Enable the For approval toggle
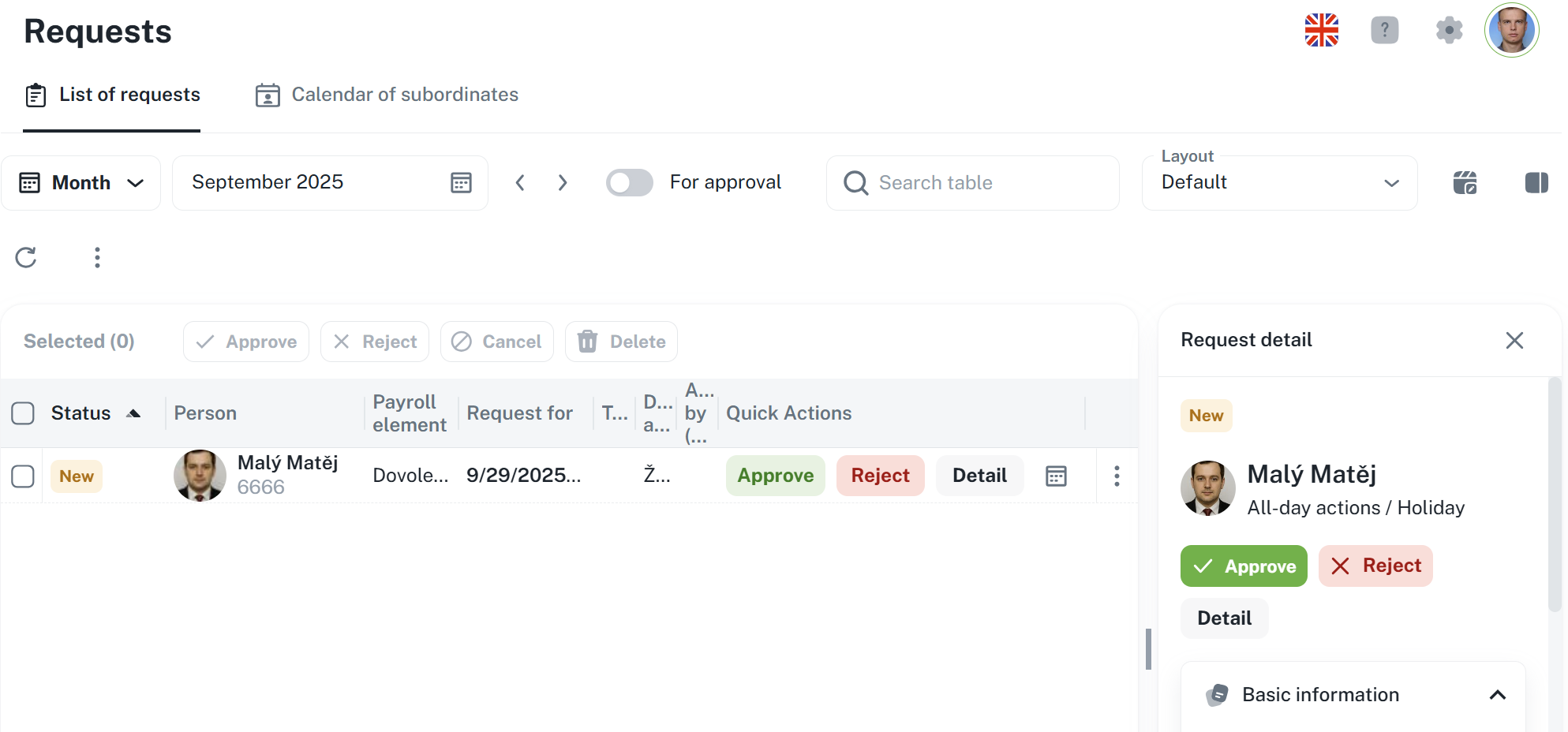1568x732 pixels. tap(629, 183)
